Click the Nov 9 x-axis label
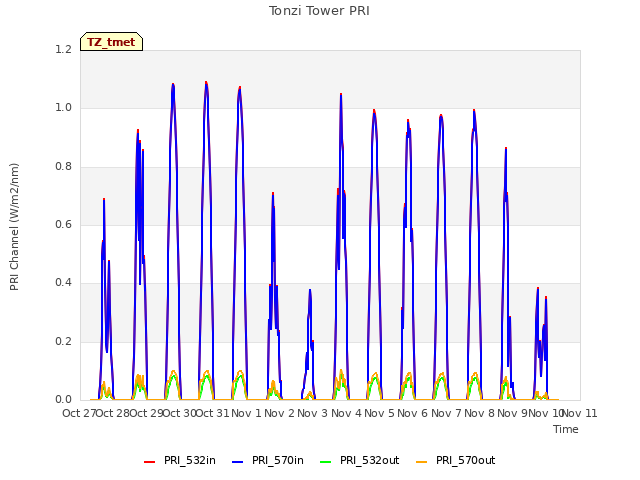Screen dimensions: 640x480 (x=512, y=413)
